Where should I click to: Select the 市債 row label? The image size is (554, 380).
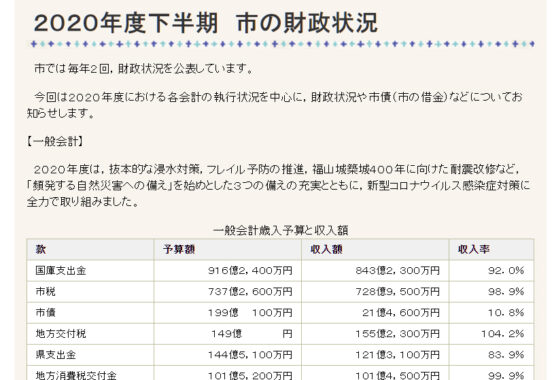pyautogui.click(x=46, y=313)
